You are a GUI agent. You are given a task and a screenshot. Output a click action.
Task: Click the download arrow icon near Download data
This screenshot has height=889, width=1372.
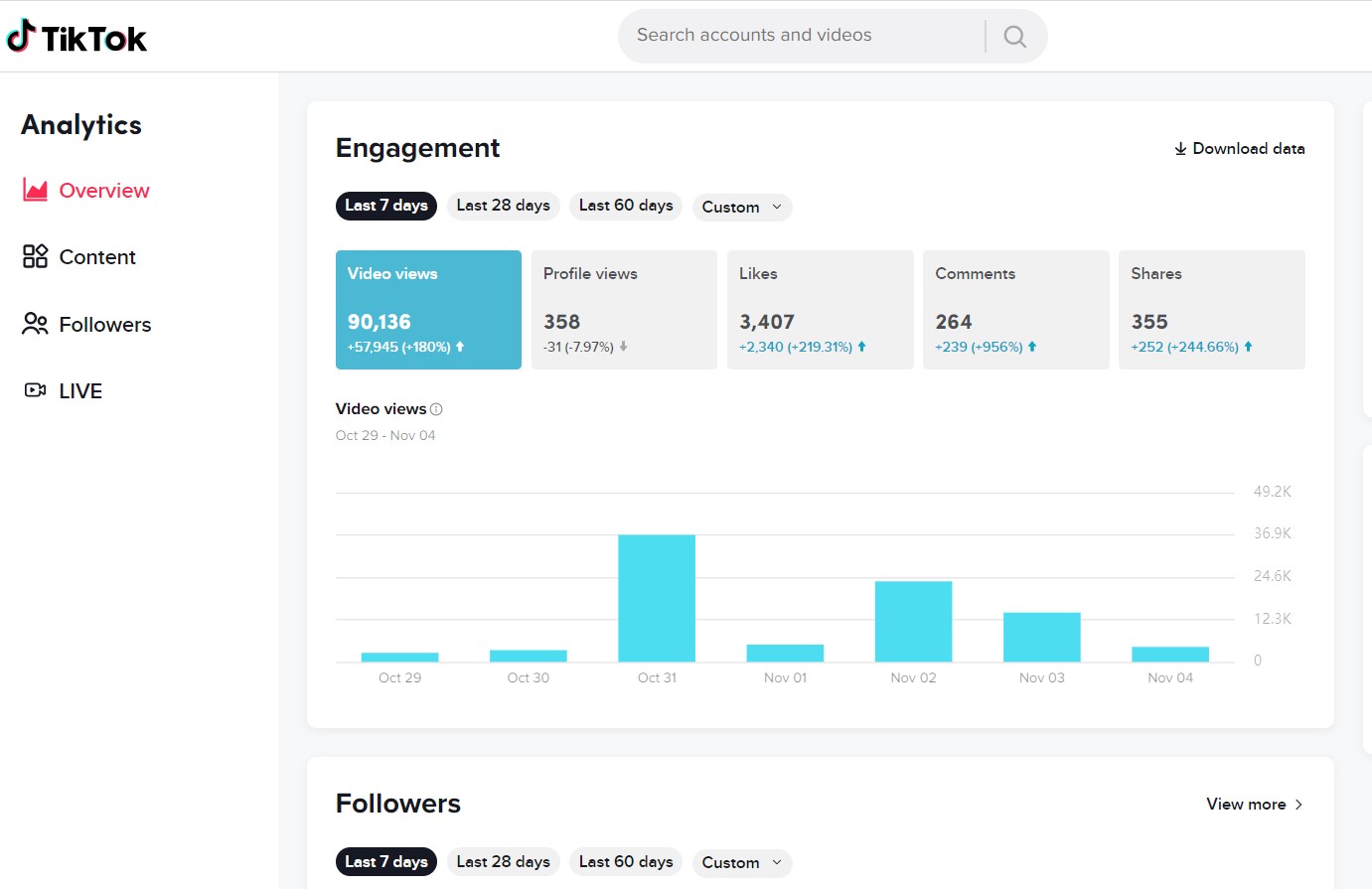click(x=1180, y=149)
